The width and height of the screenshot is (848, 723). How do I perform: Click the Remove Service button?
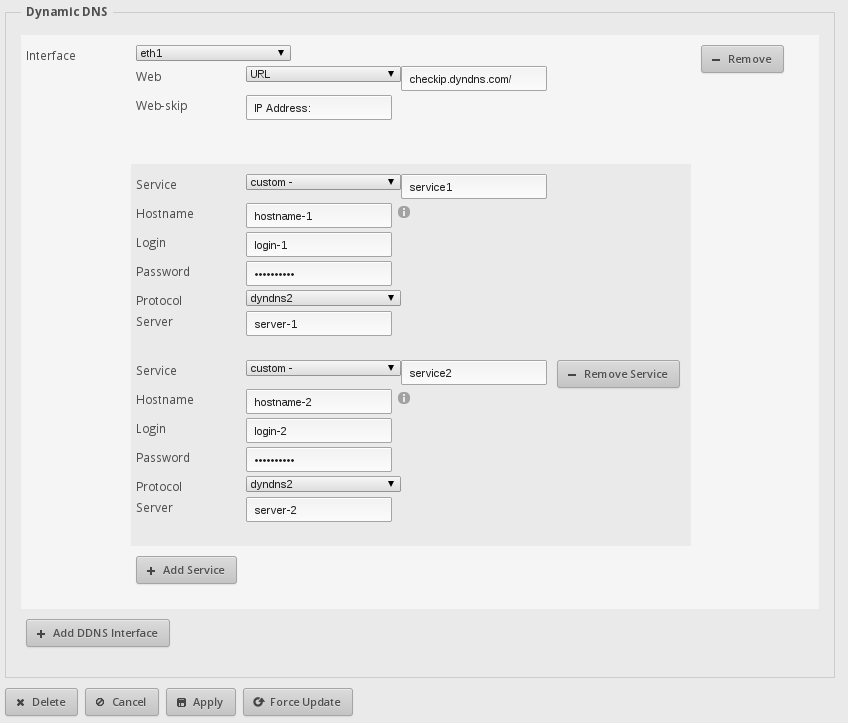618,374
